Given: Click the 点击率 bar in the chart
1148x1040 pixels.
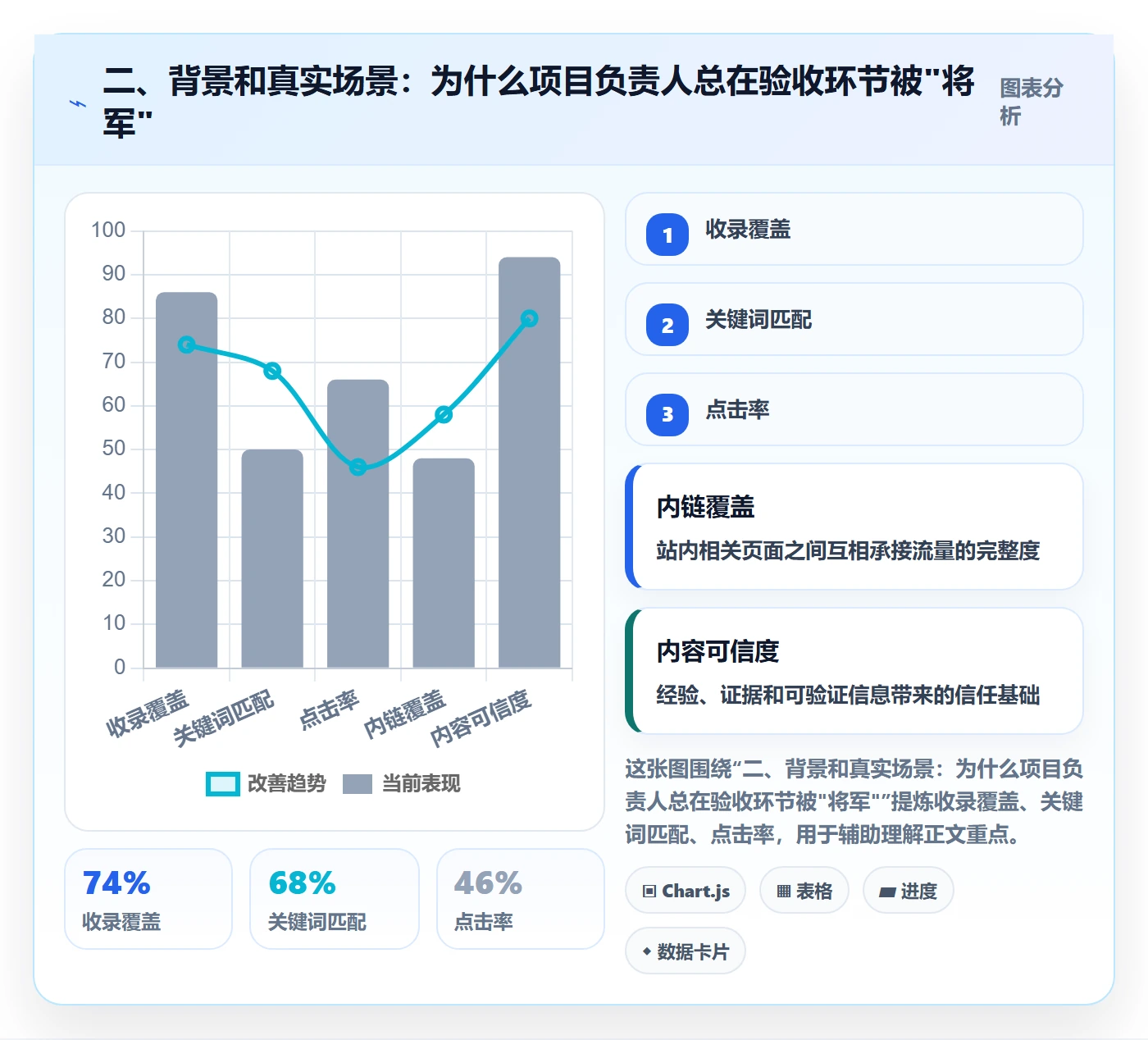Looking at the screenshot, I should tap(358, 523).
